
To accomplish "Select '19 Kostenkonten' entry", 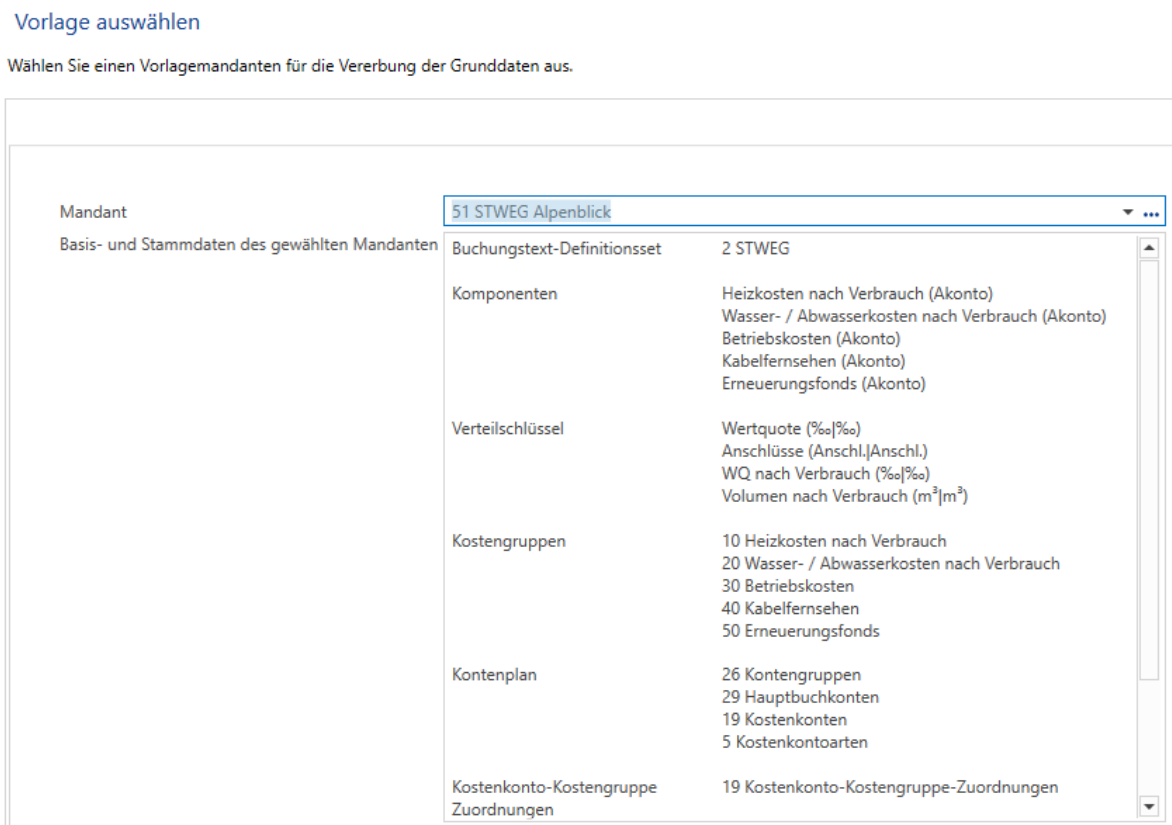I will pyautogui.click(x=784, y=719).
